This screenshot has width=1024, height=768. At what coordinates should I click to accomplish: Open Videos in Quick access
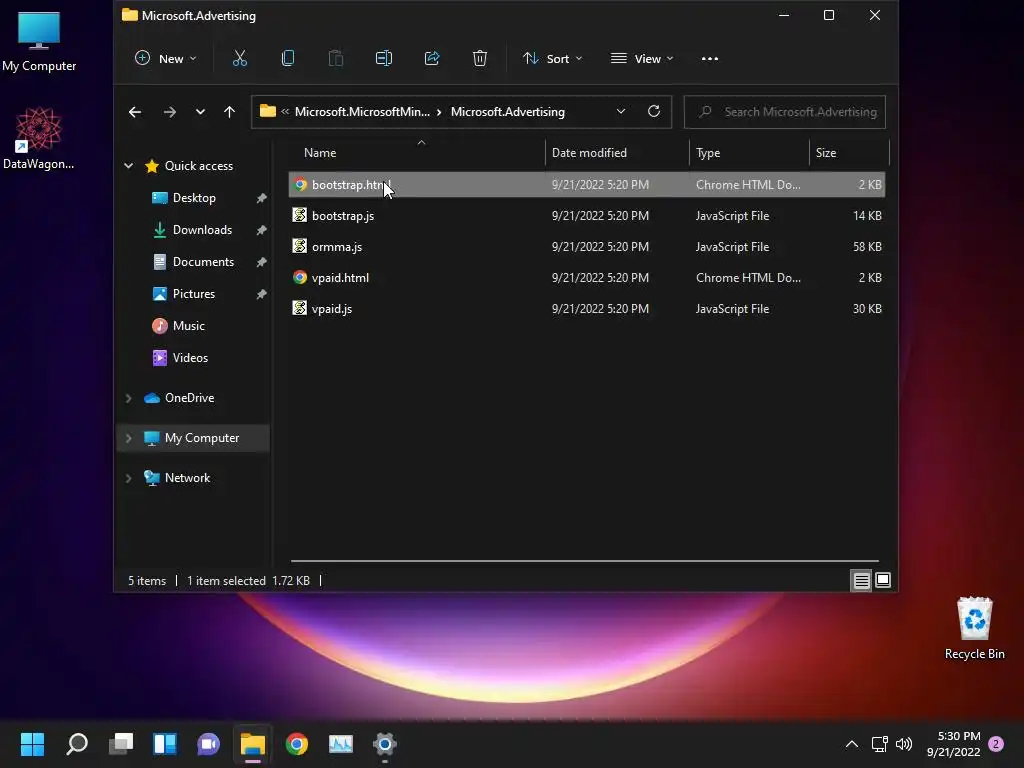(x=190, y=358)
